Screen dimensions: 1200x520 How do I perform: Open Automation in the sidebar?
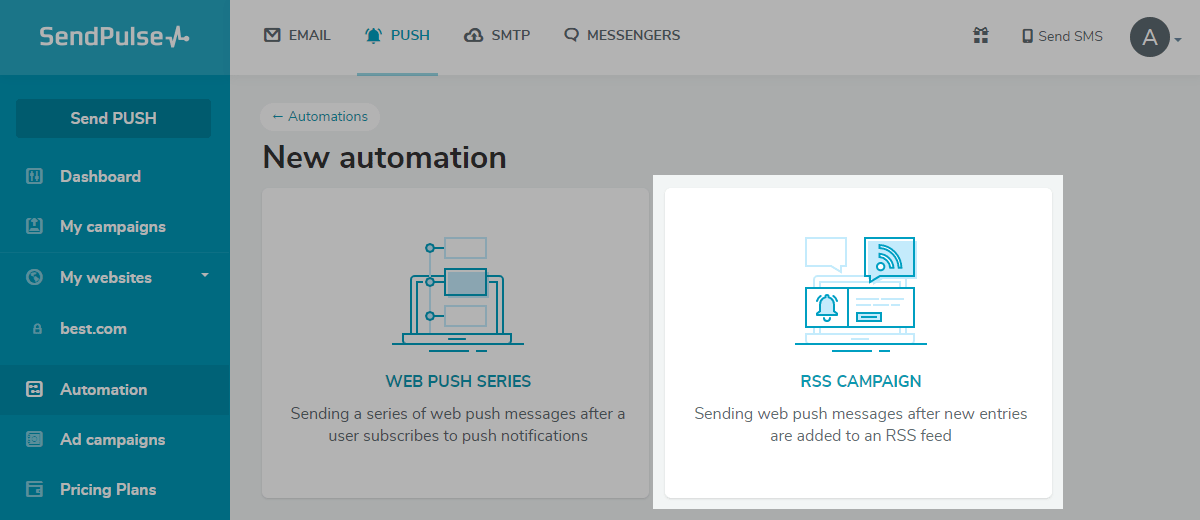[103, 389]
